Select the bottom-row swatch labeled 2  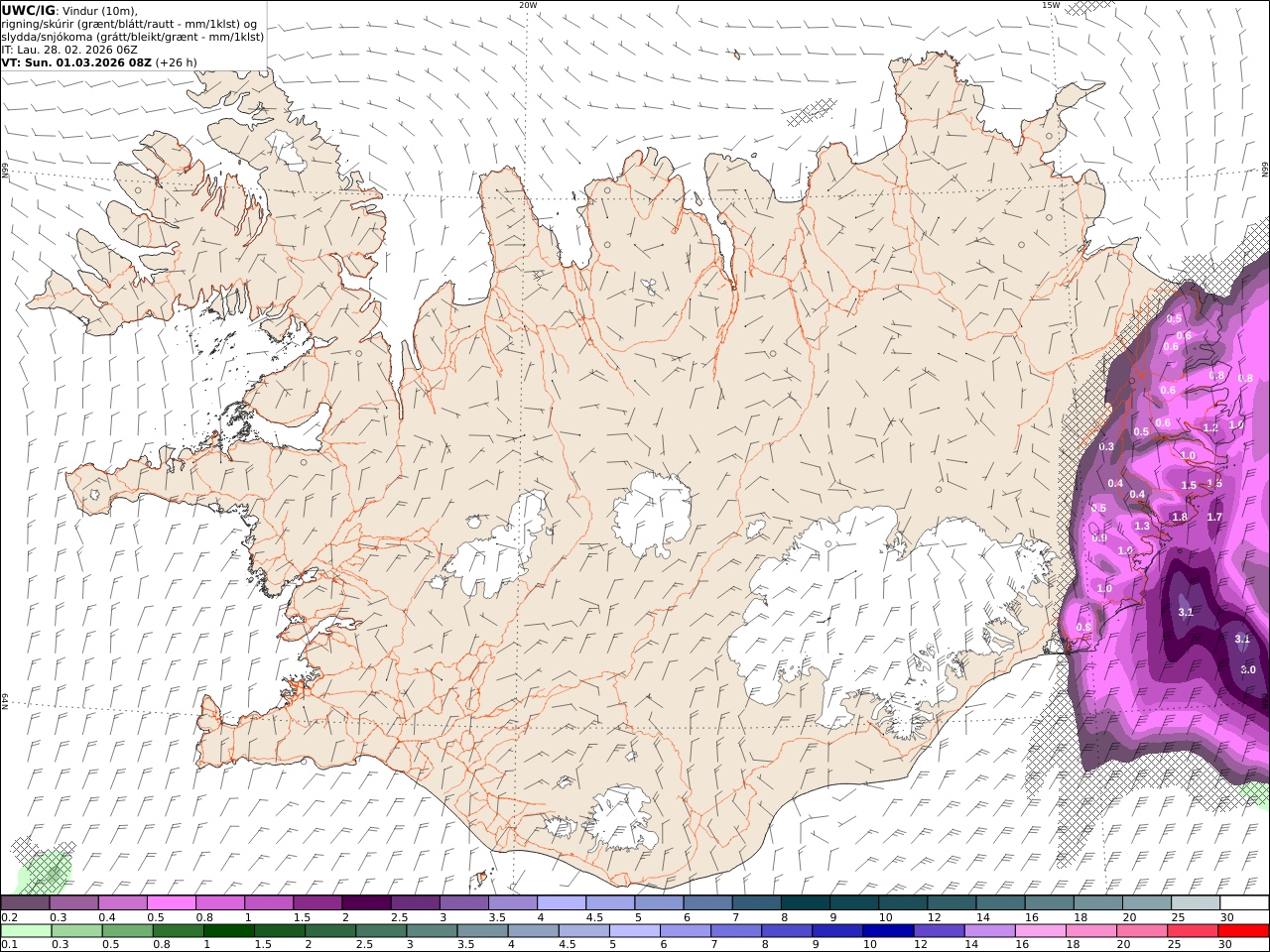click(x=330, y=930)
